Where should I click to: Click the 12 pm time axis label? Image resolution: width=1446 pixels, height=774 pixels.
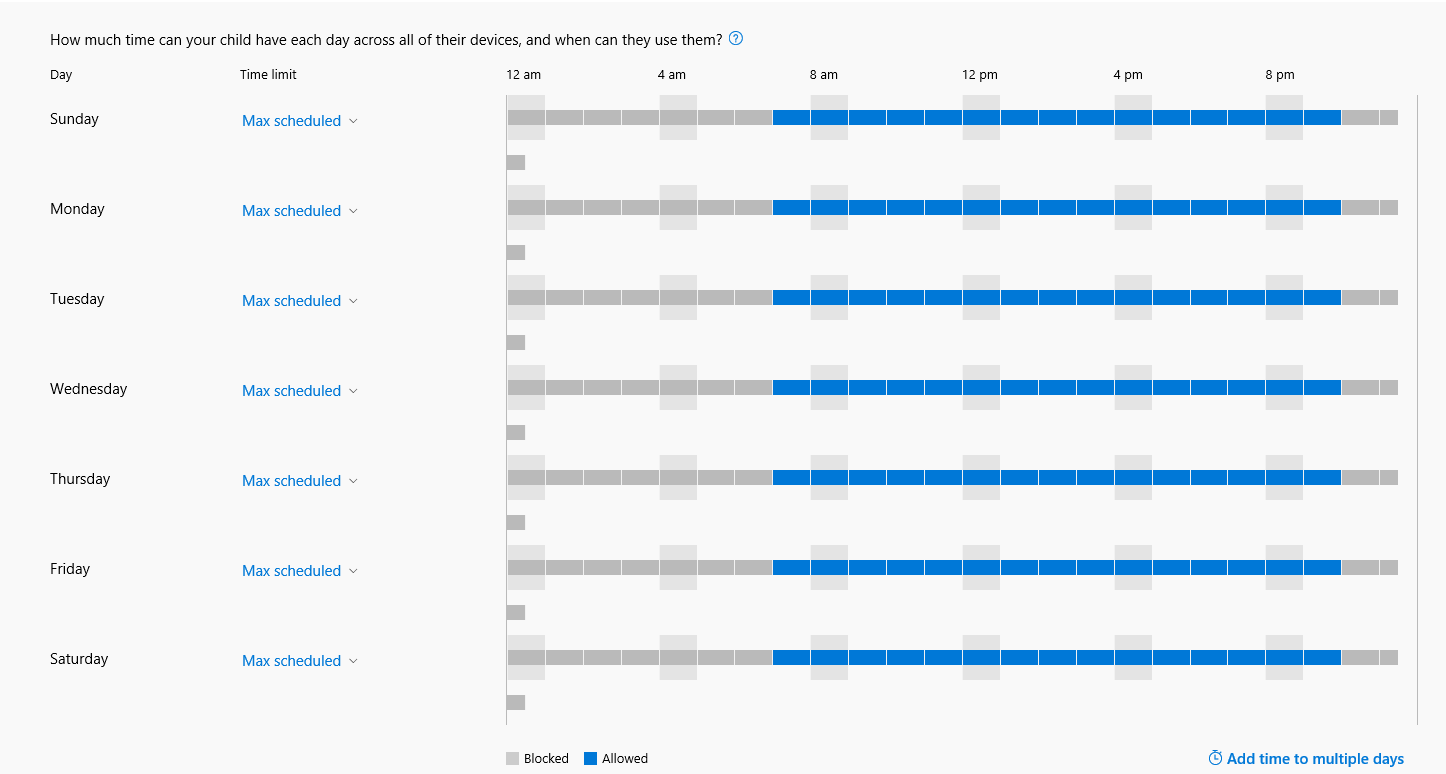click(979, 74)
